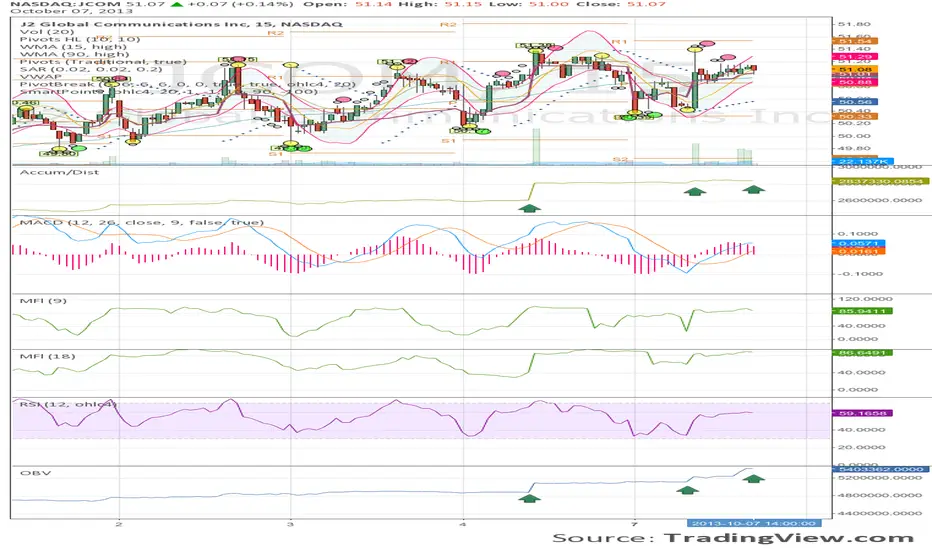Select the VWAP indicator label
932x550 pixels.
40,77
